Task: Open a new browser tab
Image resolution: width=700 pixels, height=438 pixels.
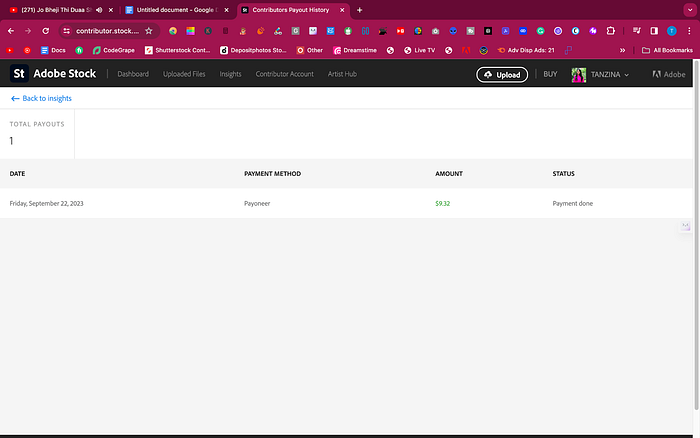Action: click(x=359, y=10)
